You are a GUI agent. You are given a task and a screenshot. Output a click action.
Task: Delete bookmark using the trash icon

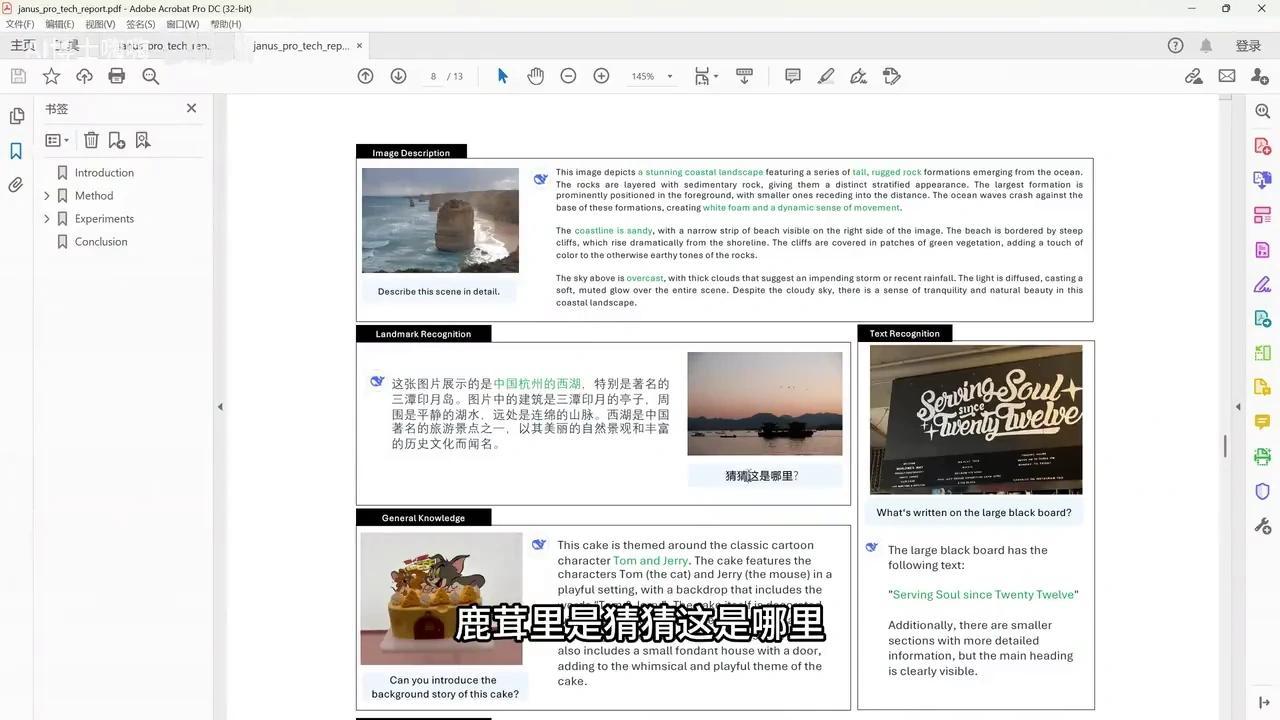92,140
